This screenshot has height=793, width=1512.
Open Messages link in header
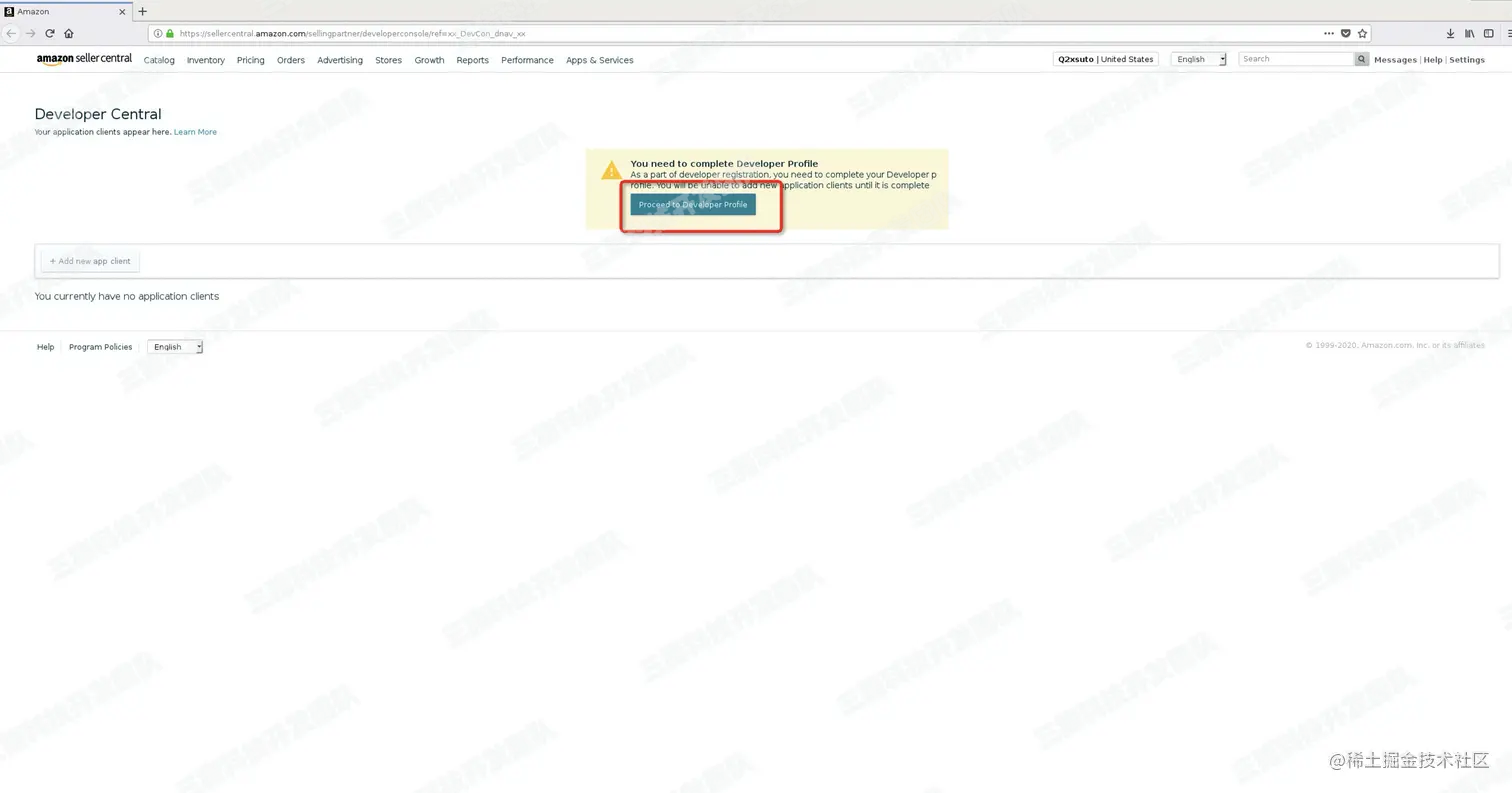pos(1395,60)
